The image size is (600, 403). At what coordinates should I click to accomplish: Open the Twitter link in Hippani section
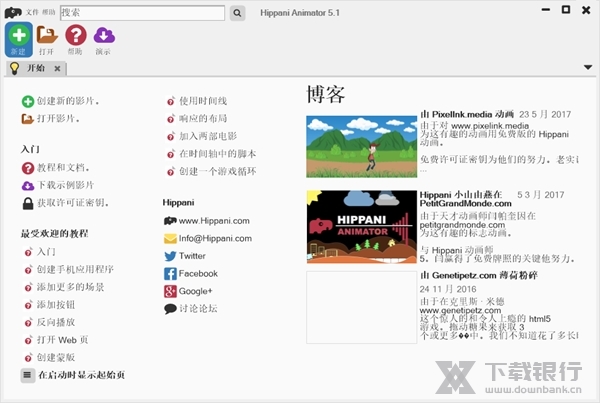pos(191,256)
